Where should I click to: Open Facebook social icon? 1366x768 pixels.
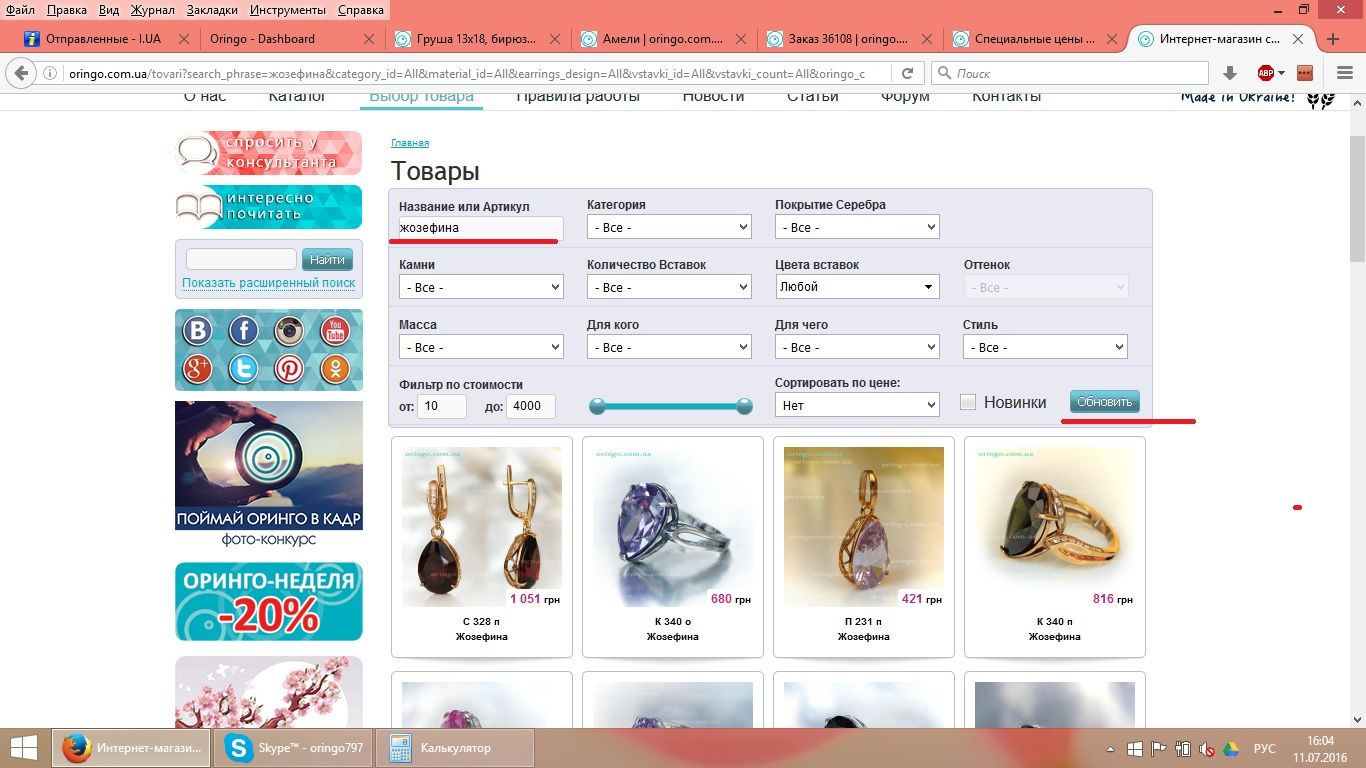click(x=244, y=330)
